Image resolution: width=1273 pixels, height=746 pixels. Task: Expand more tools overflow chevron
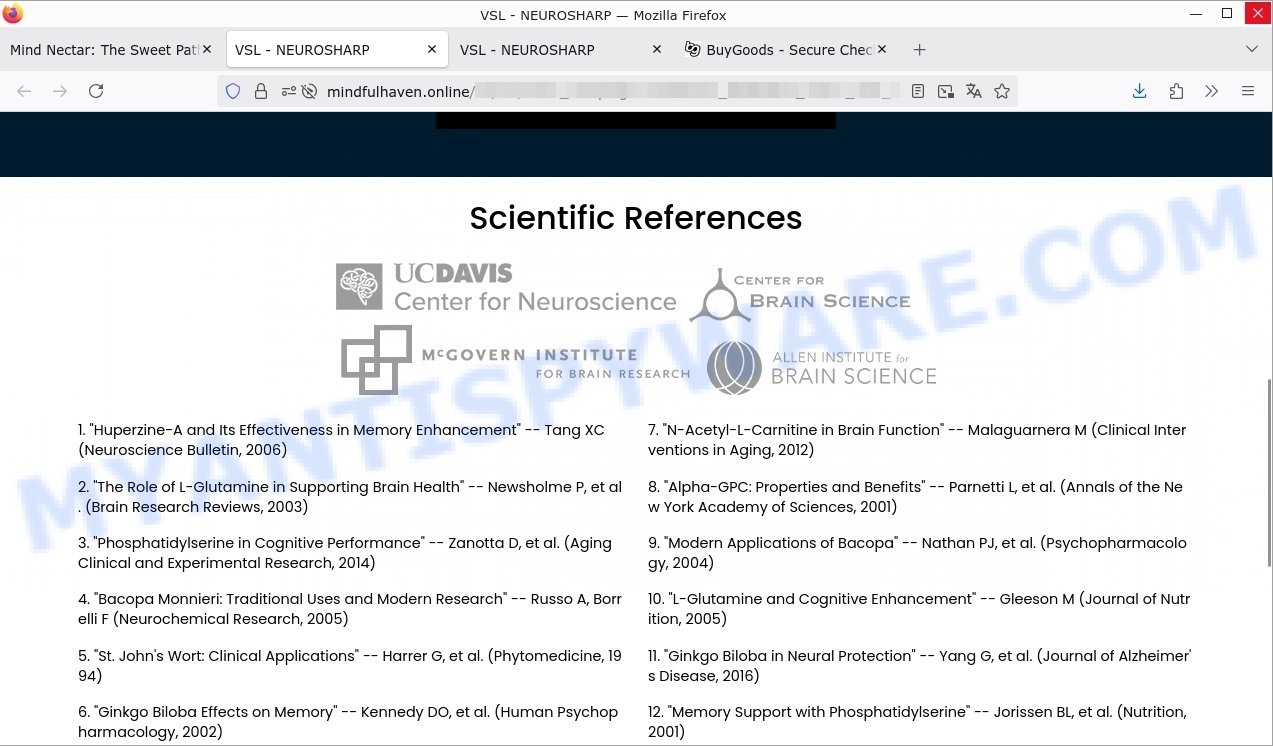coord(1212,91)
